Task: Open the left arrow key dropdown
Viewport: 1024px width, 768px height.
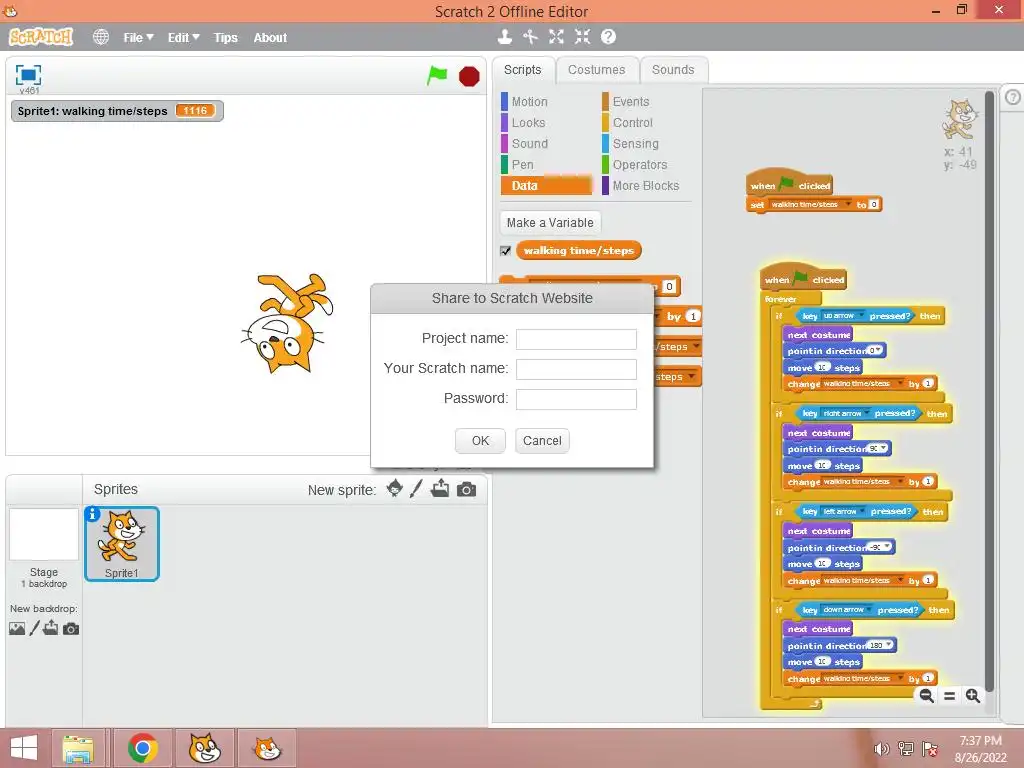Action: pyautogui.click(x=863, y=512)
